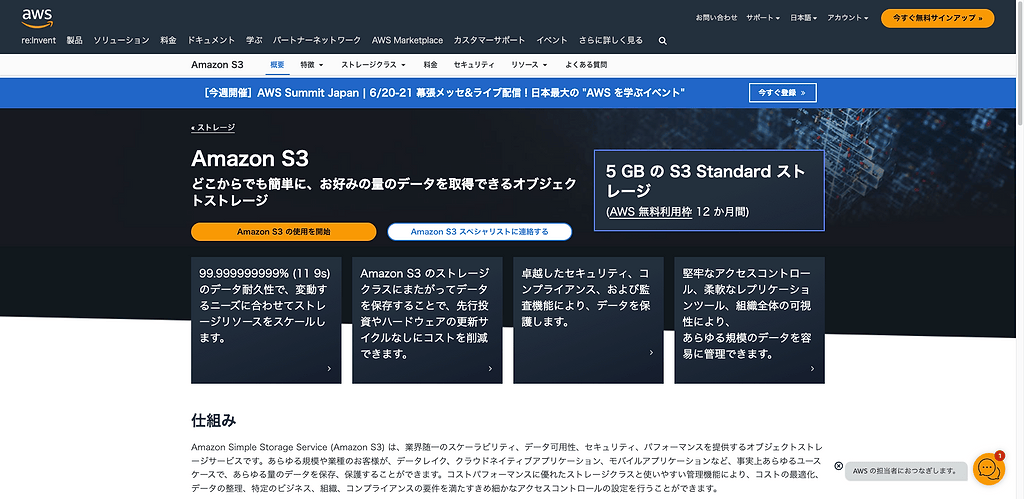Open the AWS chat bubble icon

989,468
